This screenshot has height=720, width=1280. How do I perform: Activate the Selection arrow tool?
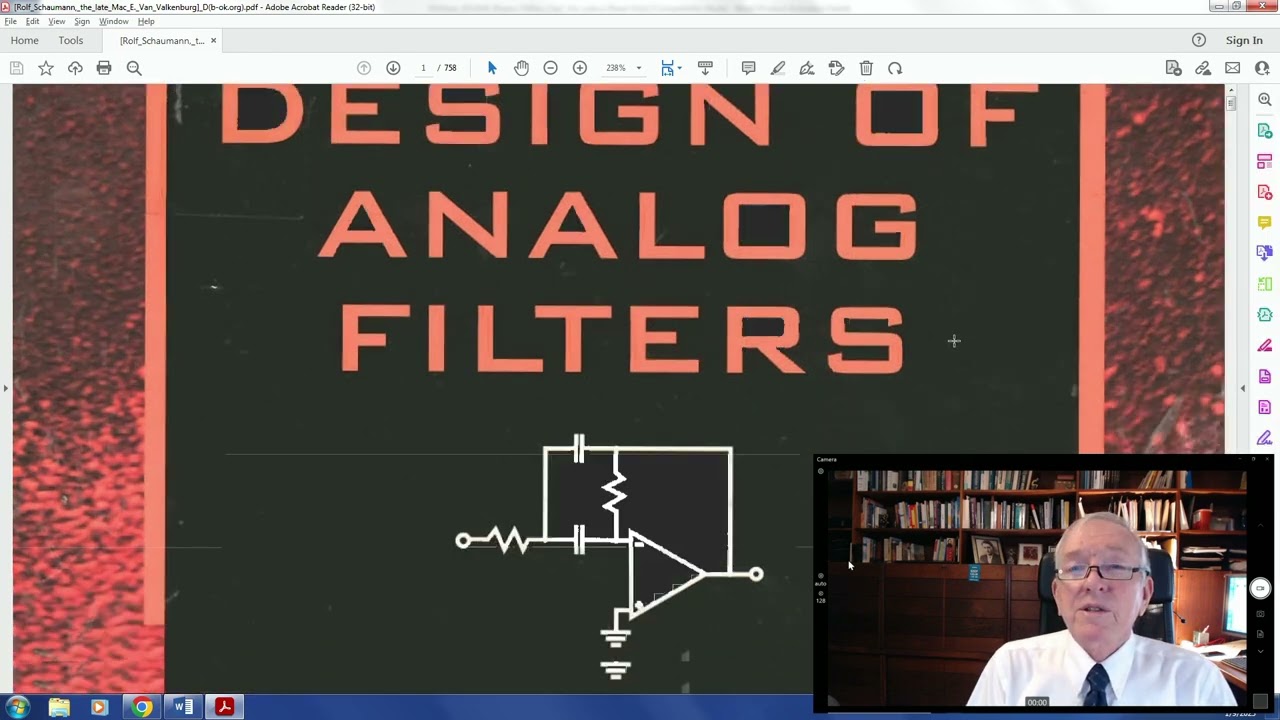click(492, 68)
